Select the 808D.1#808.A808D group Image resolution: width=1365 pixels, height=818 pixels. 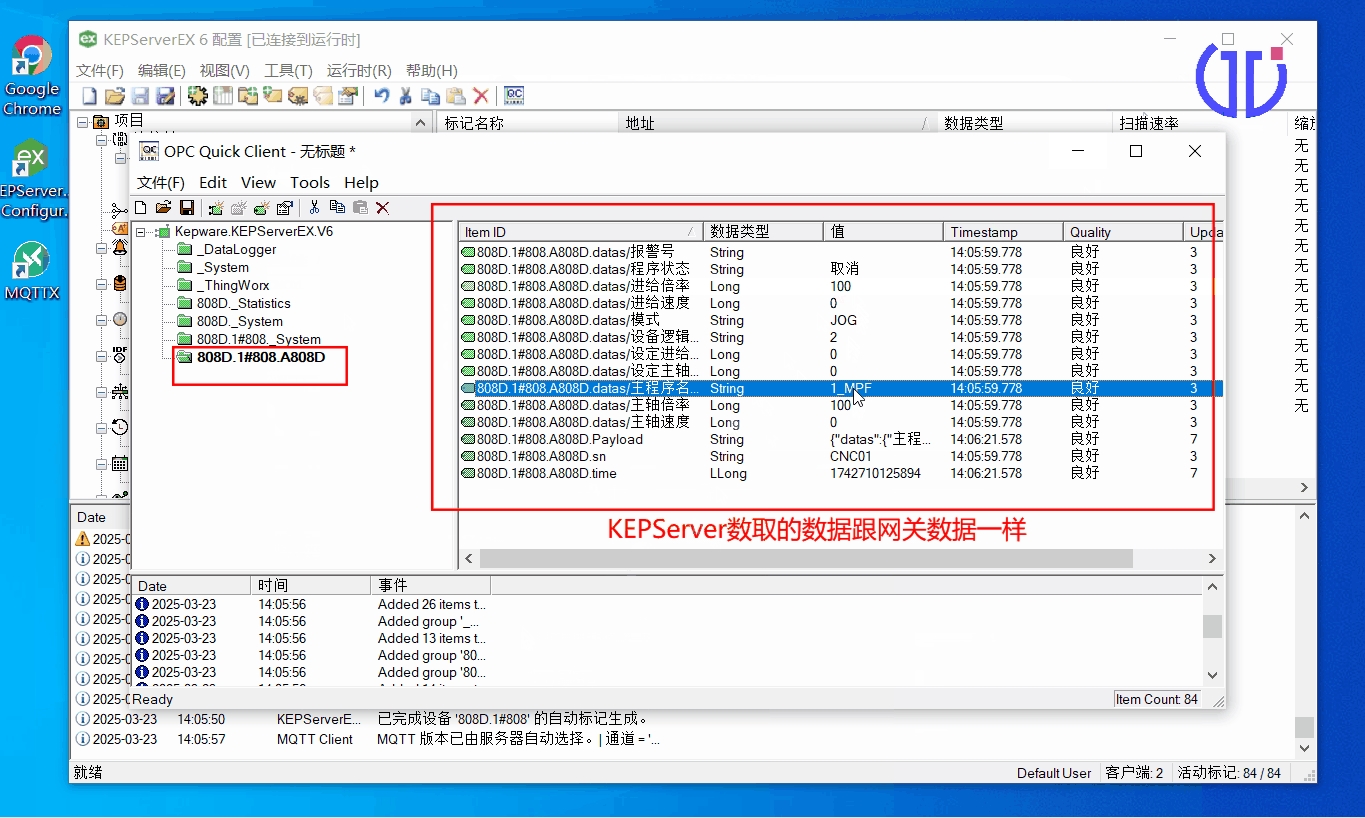pyautogui.click(x=251, y=357)
